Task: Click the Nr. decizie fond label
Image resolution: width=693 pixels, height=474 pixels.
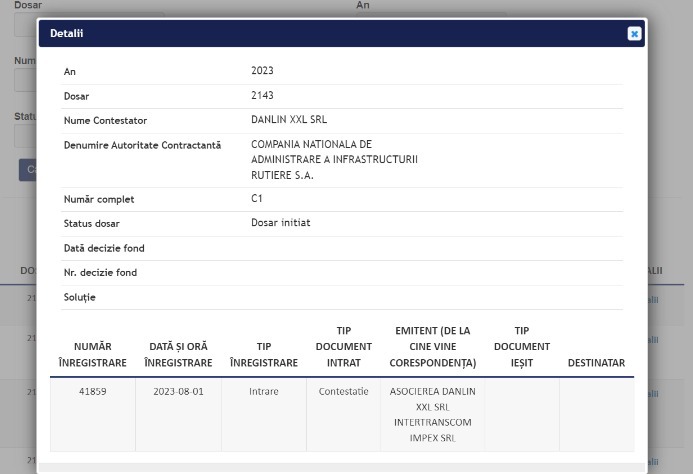Action: [x=100, y=273]
